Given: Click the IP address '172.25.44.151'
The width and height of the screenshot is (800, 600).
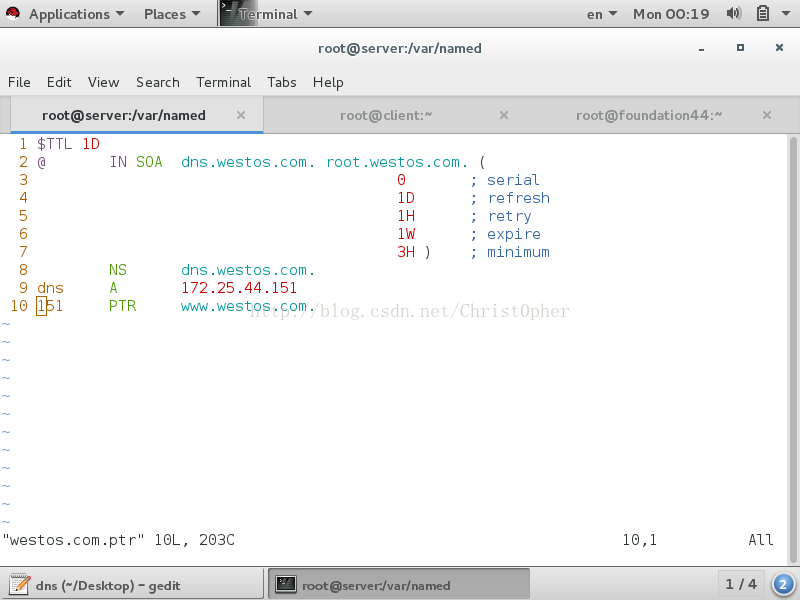Looking at the screenshot, I should point(239,288).
